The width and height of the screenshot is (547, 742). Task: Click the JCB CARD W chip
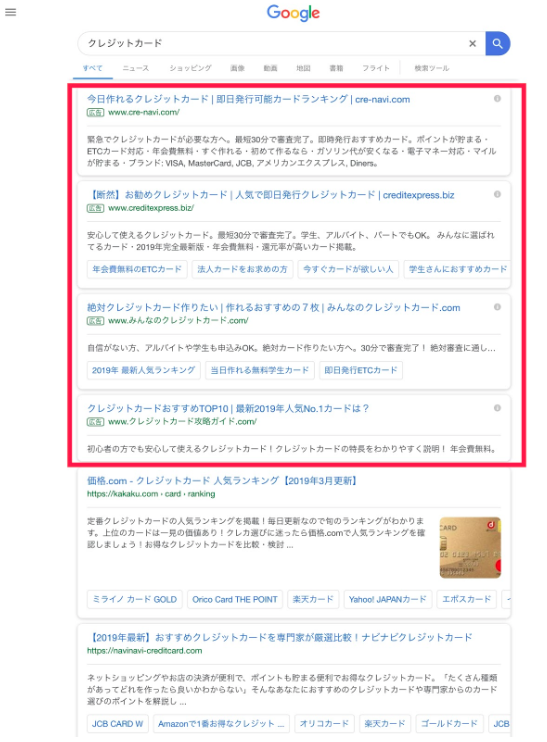[x=117, y=724]
